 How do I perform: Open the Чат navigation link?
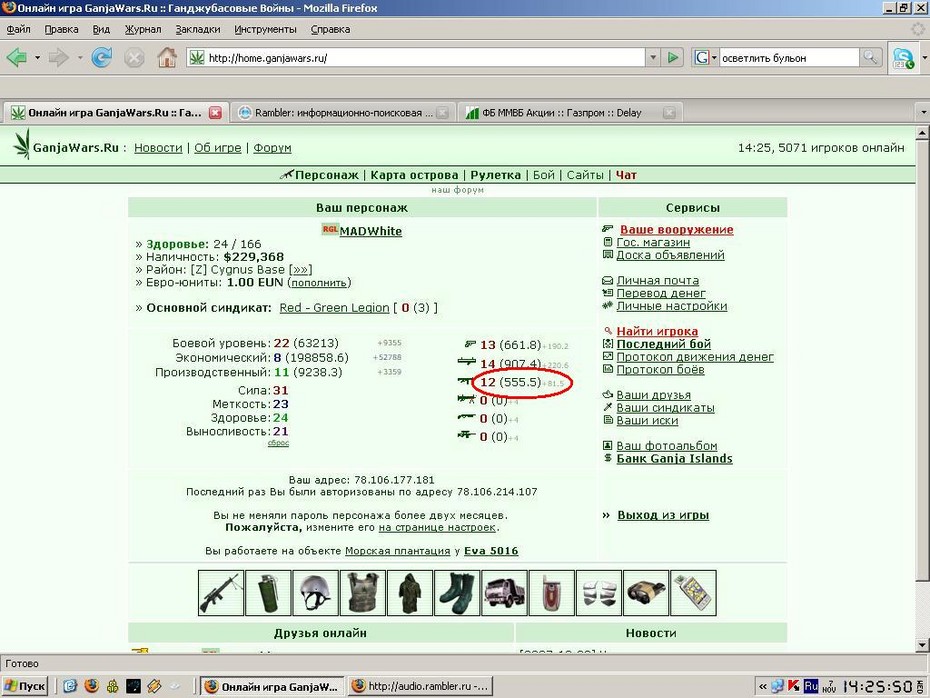[626, 175]
